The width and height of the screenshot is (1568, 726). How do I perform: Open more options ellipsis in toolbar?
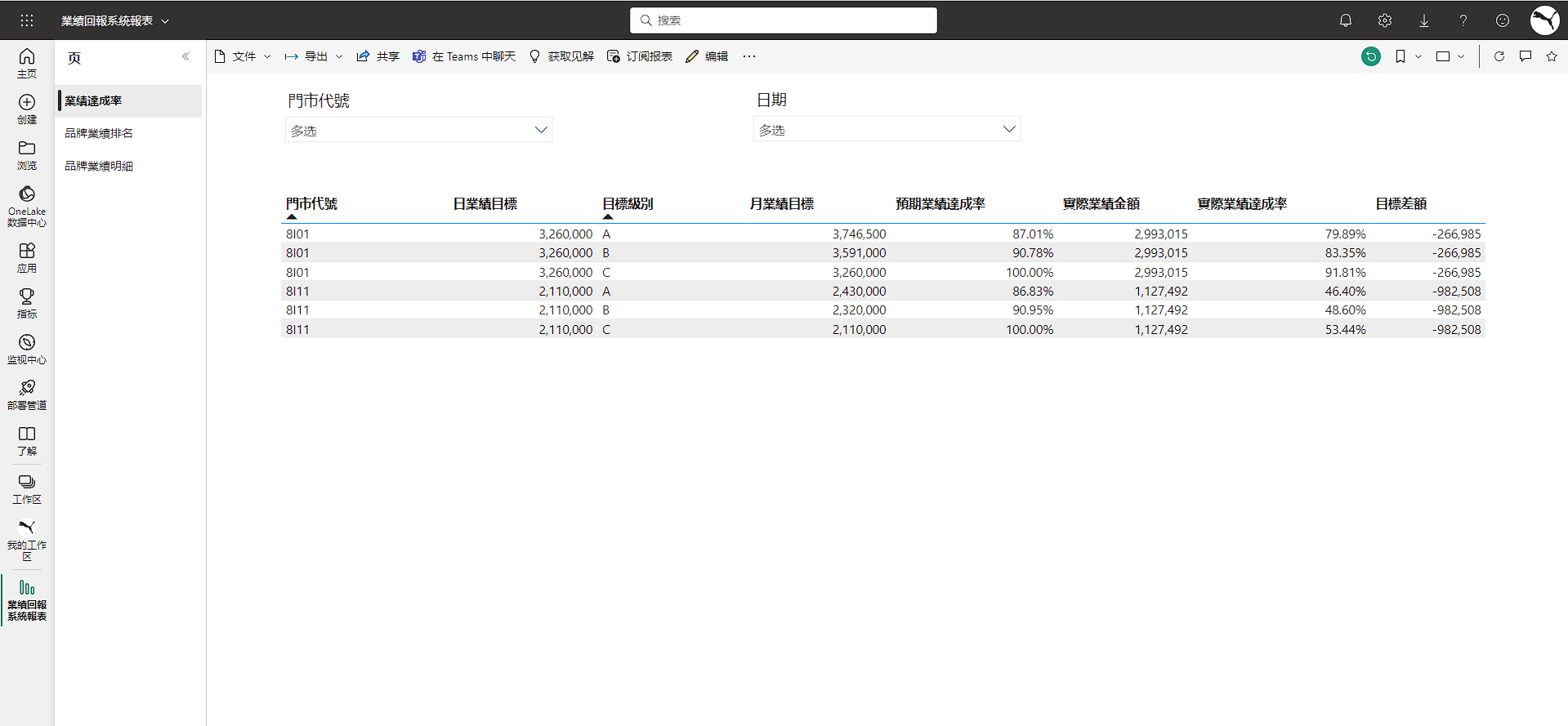[x=749, y=56]
